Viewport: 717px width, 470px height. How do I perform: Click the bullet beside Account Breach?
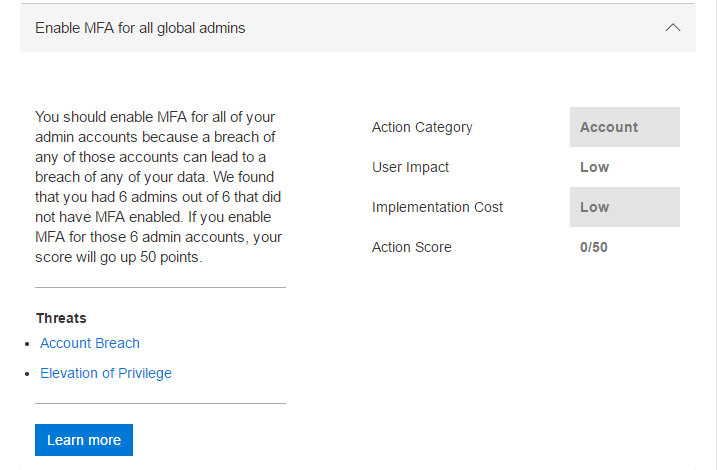(27, 344)
